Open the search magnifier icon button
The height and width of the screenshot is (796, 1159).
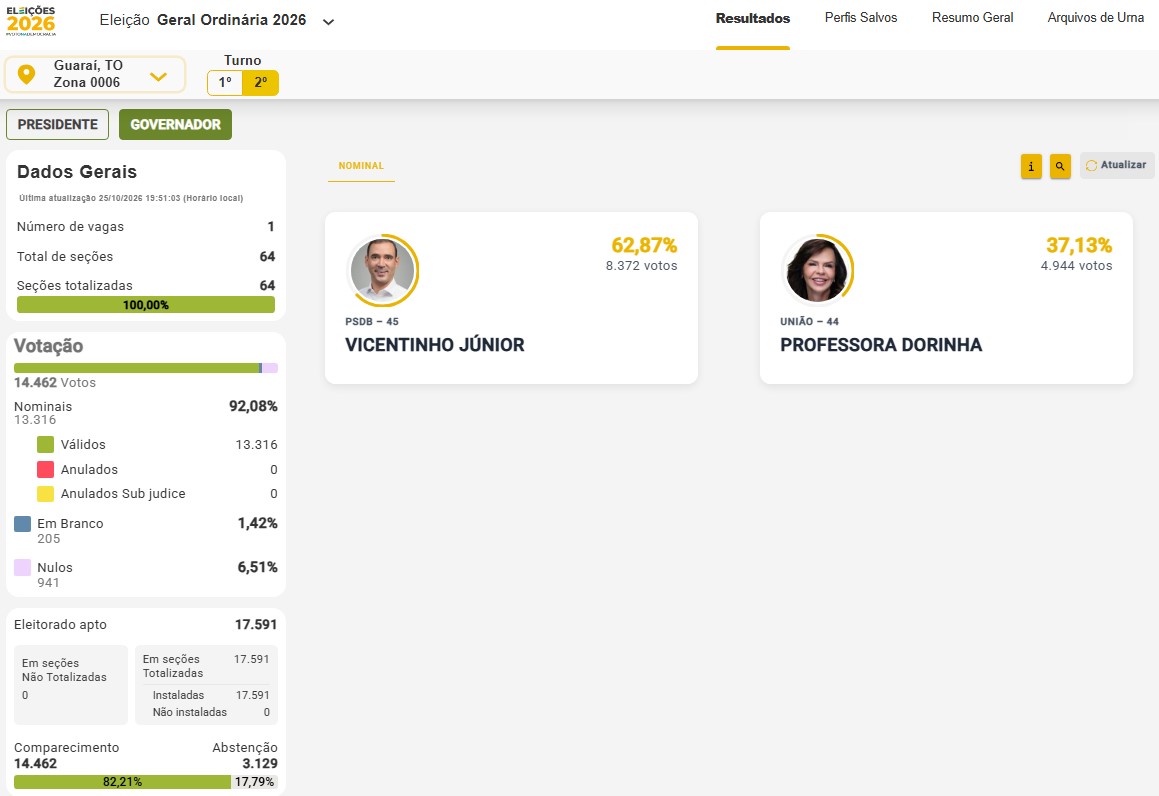coord(1060,166)
